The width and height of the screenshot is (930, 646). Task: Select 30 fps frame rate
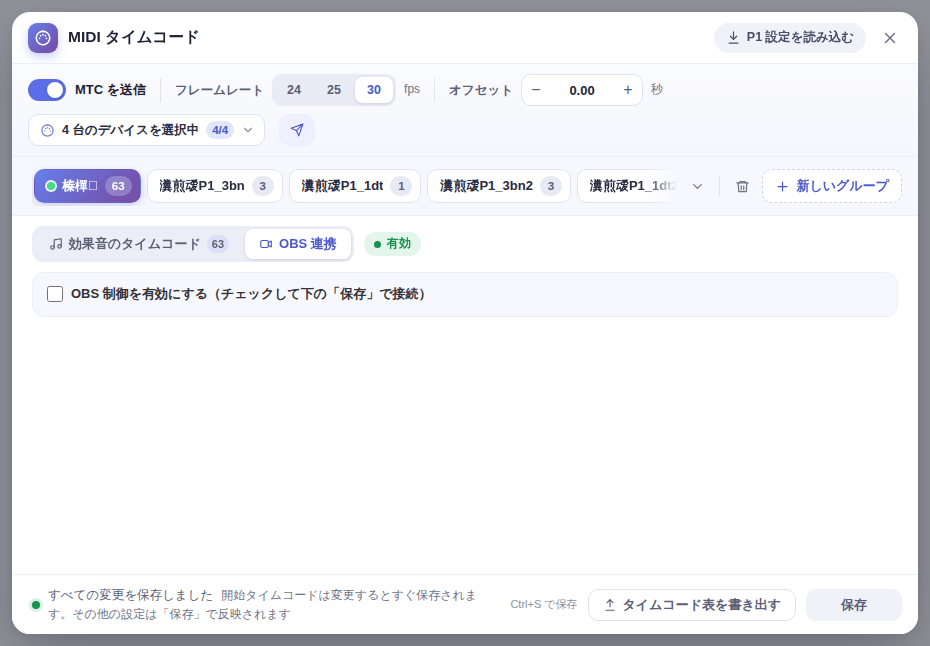(374, 90)
